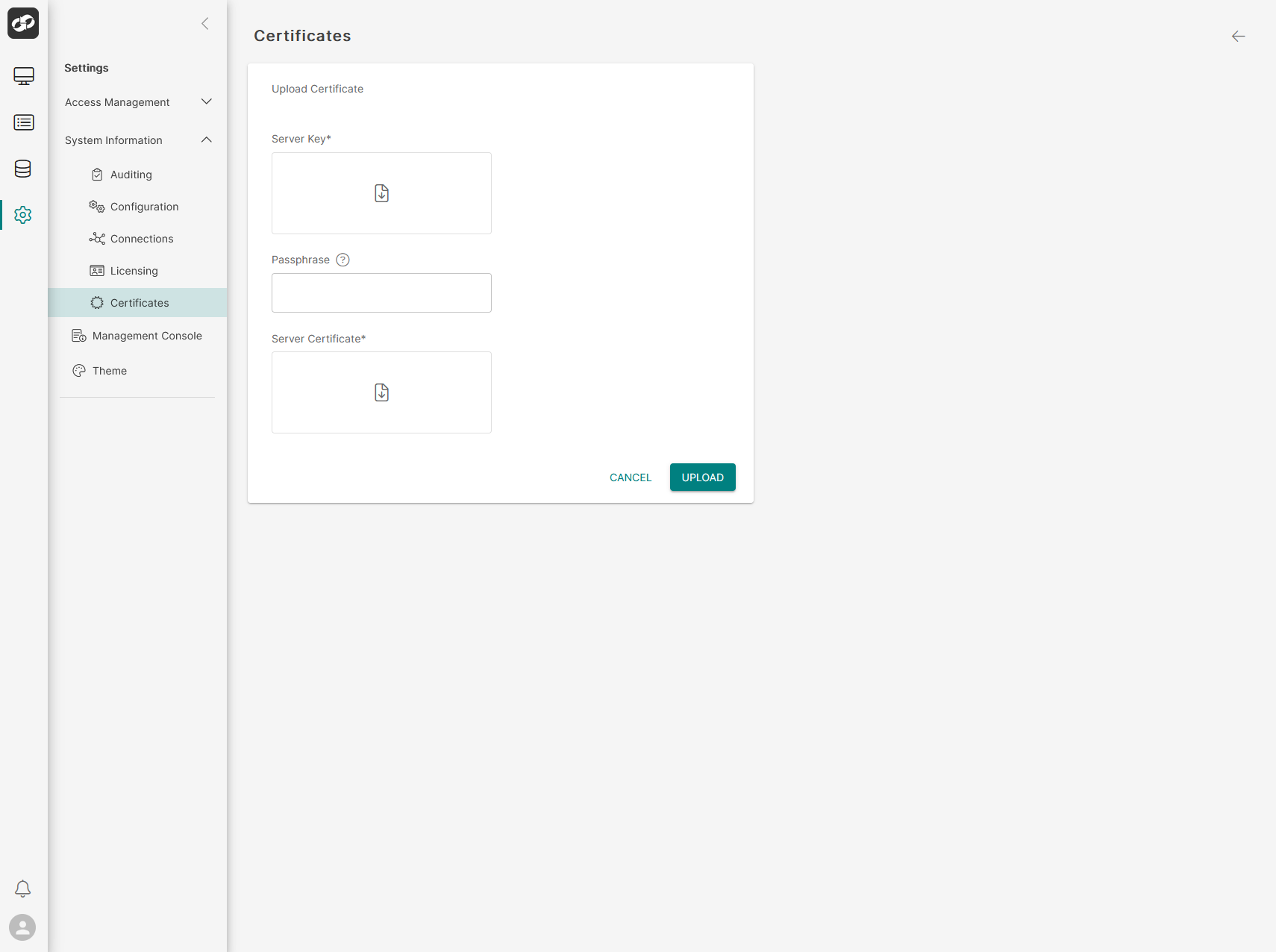The width and height of the screenshot is (1276, 952).
Task: Collapse the settings side panel chevron
Action: click(205, 24)
